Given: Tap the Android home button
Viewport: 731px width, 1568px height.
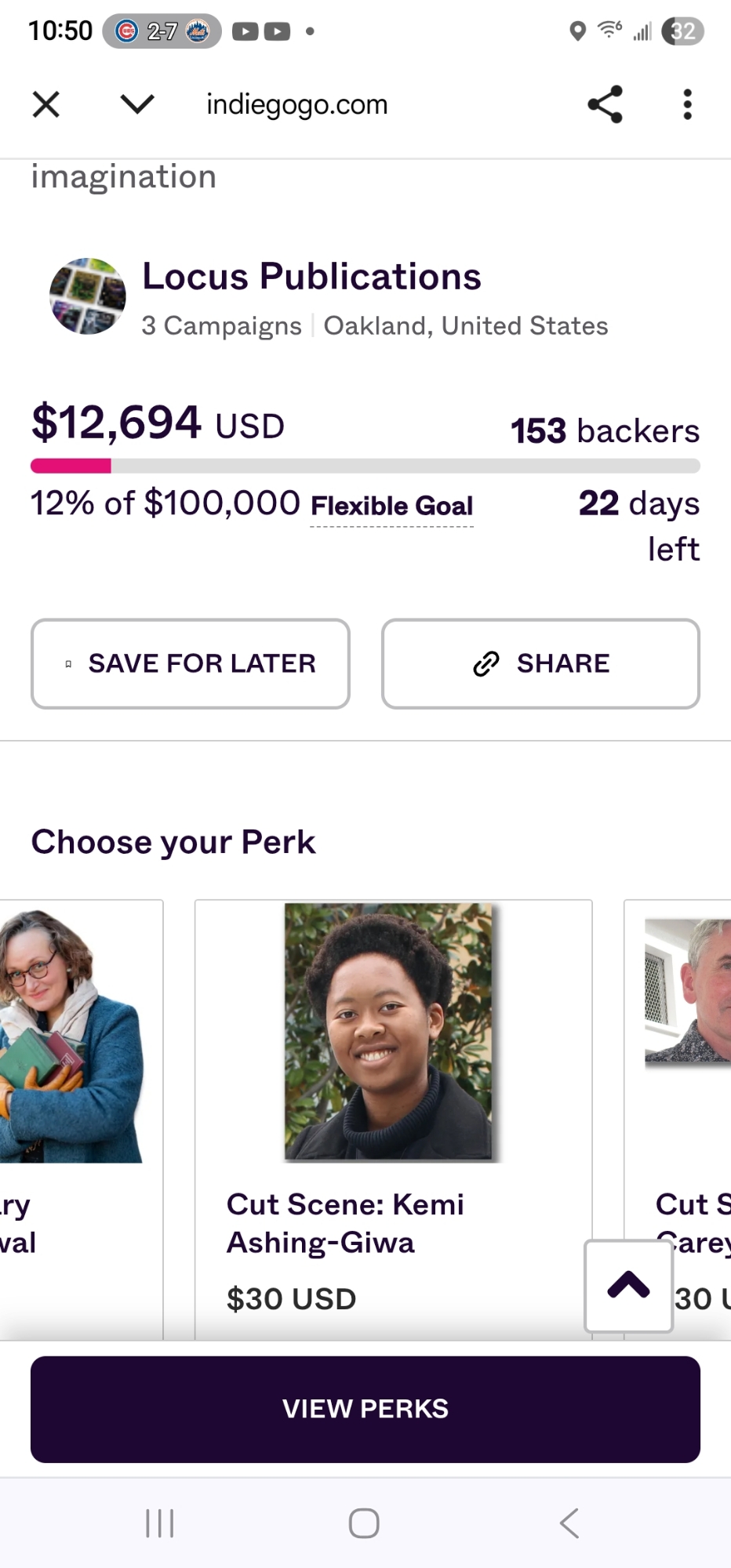Looking at the screenshot, I should pyautogui.click(x=364, y=1523).
